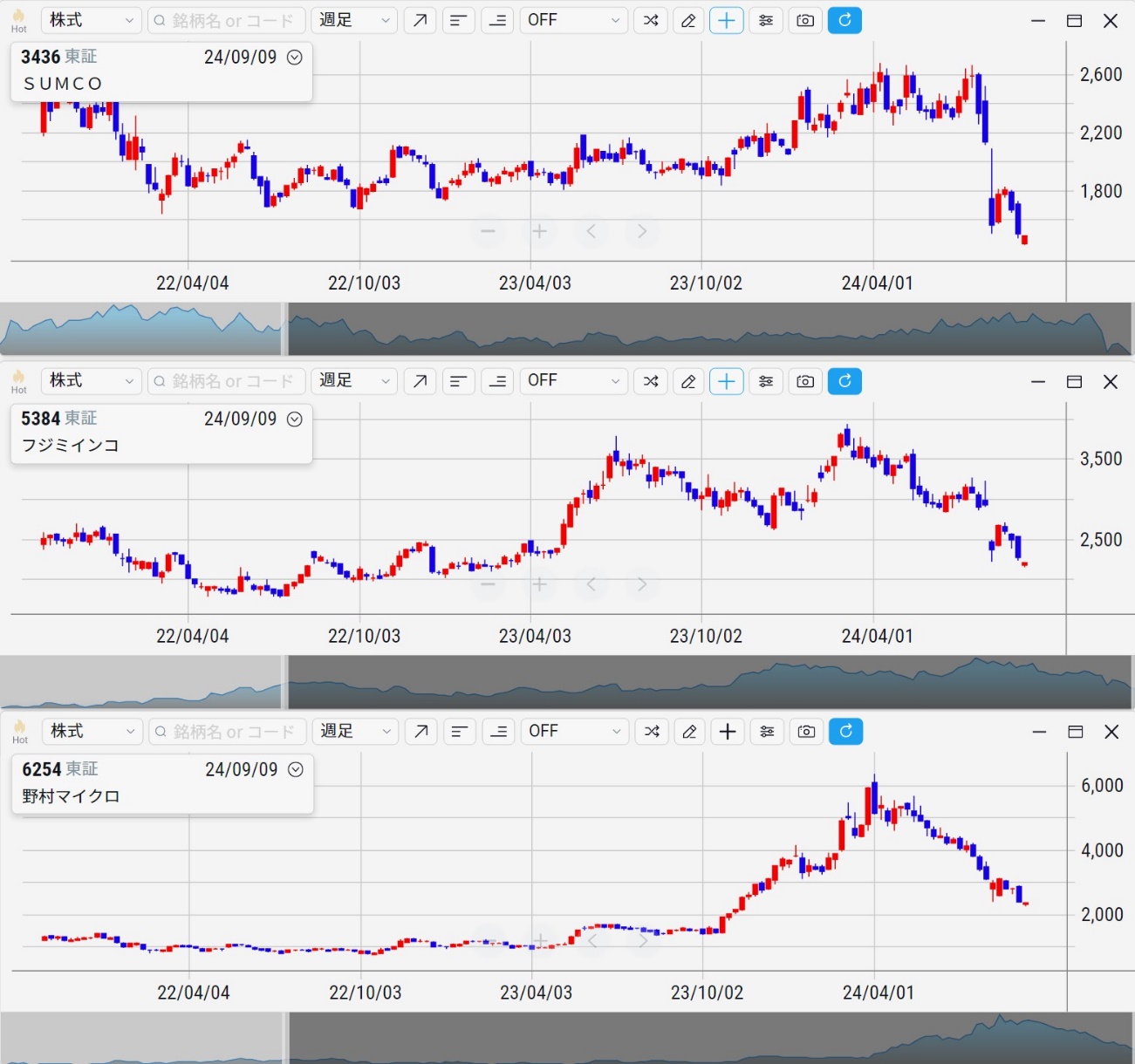Open chart settings sliders icon in SUMCO chart
1135x1064 pixels.
click(x=766, y=20)
